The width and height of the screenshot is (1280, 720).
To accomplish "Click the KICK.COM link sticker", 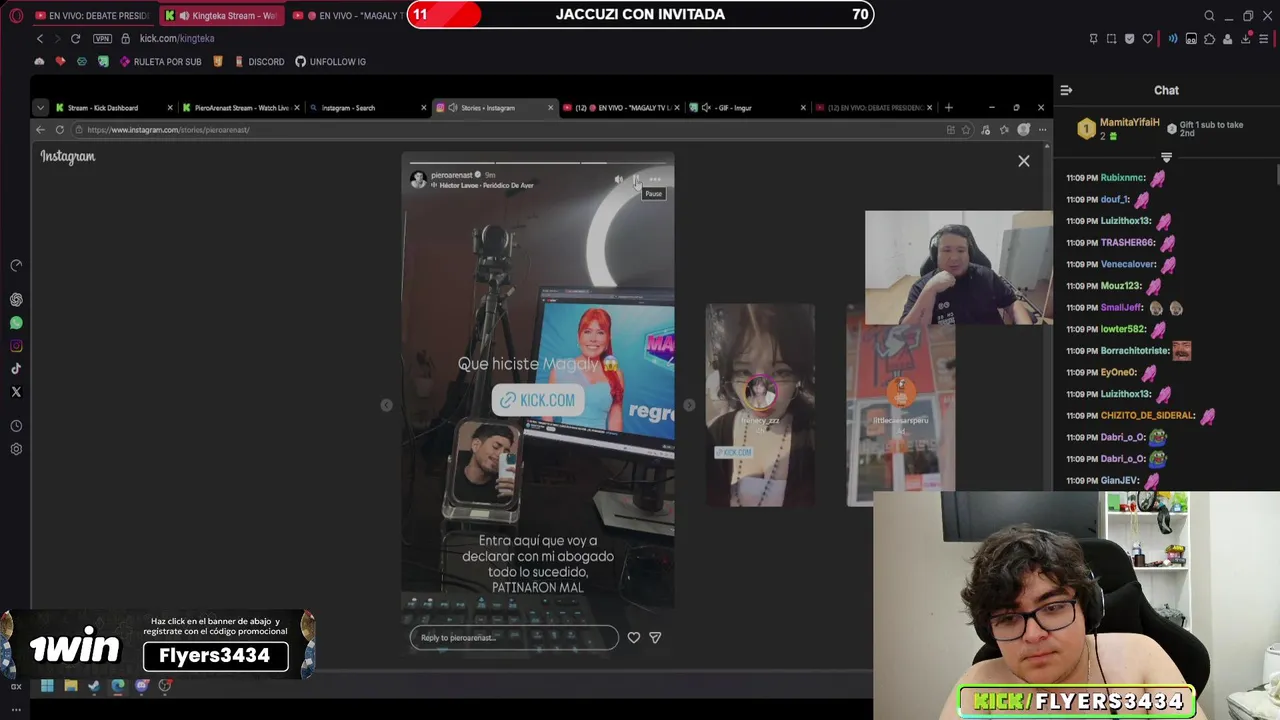I will [x=538, y=400].
